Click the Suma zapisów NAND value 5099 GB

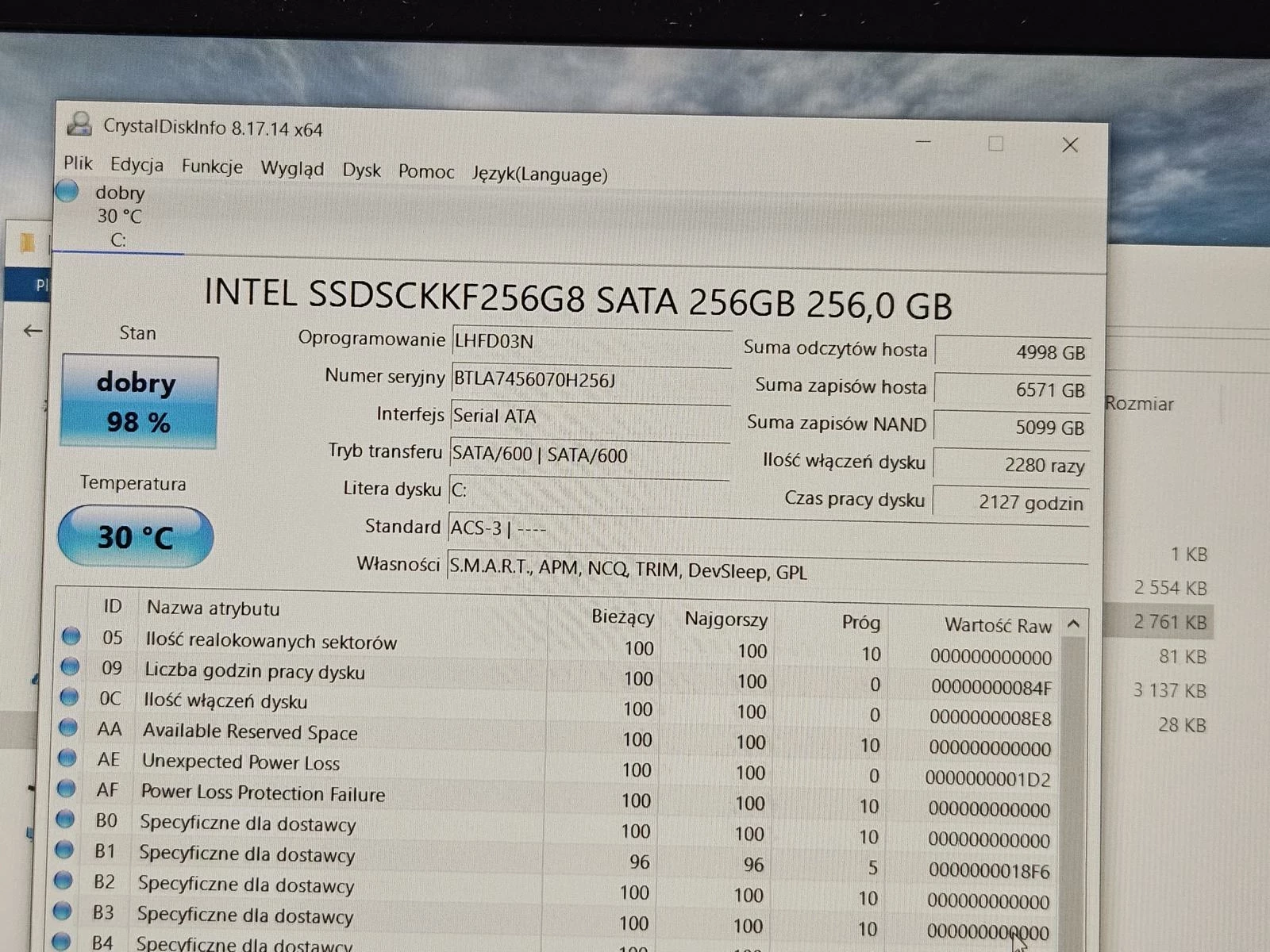point(1011,428)
